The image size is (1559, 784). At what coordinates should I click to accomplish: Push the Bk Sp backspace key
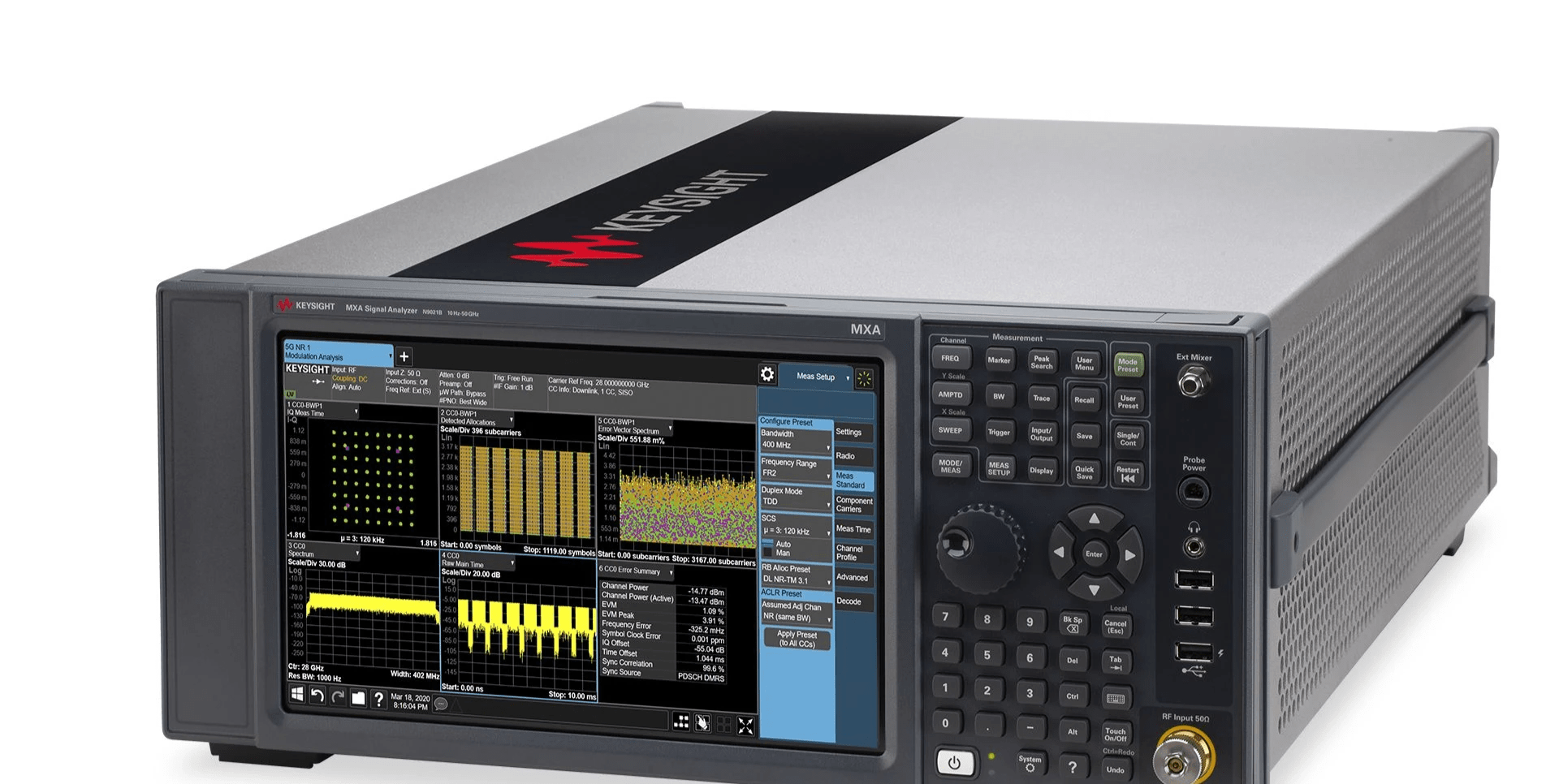pos(1073,624)
